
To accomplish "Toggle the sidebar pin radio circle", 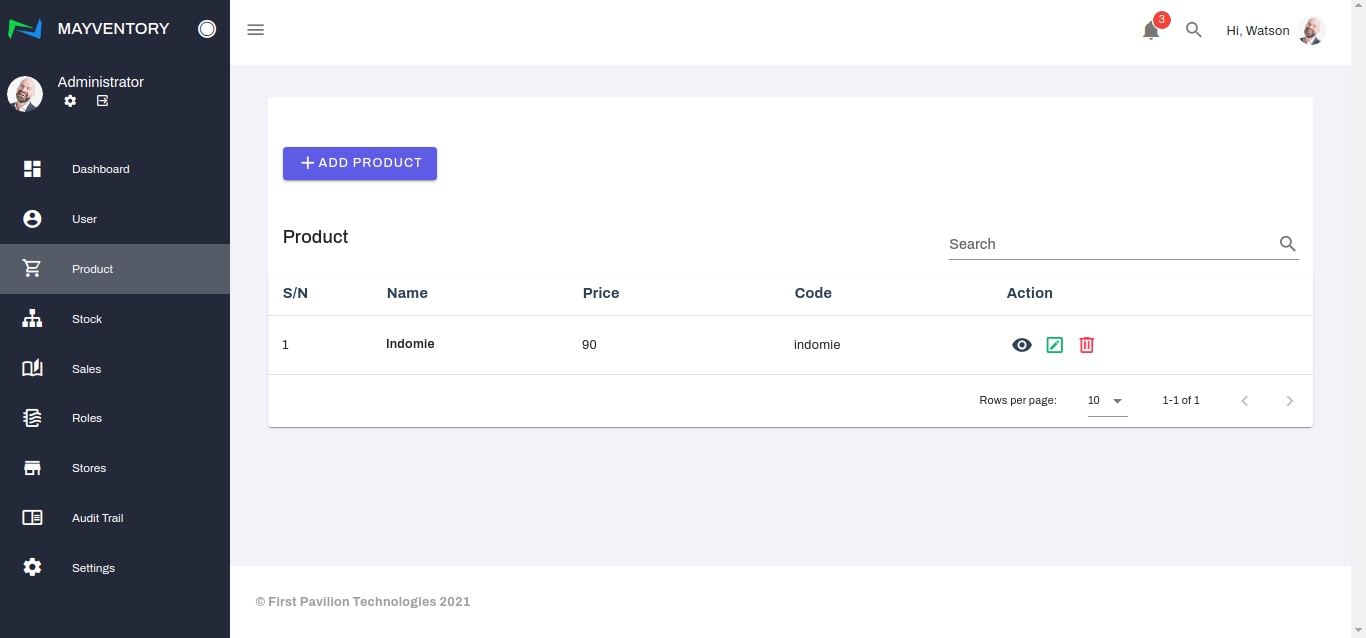I will click(207, 29).
